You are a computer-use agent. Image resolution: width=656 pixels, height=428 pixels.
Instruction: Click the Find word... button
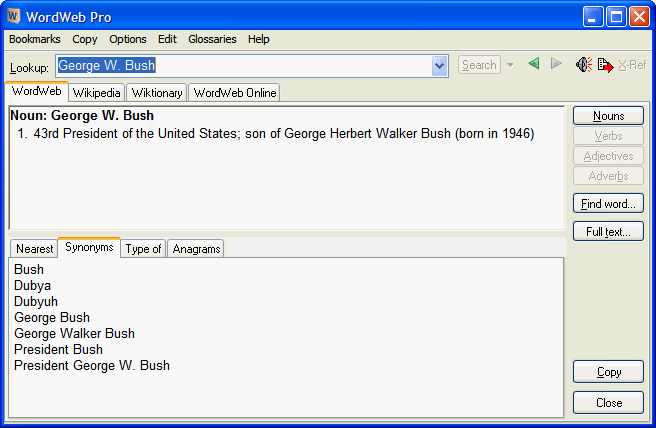[608, 203]
